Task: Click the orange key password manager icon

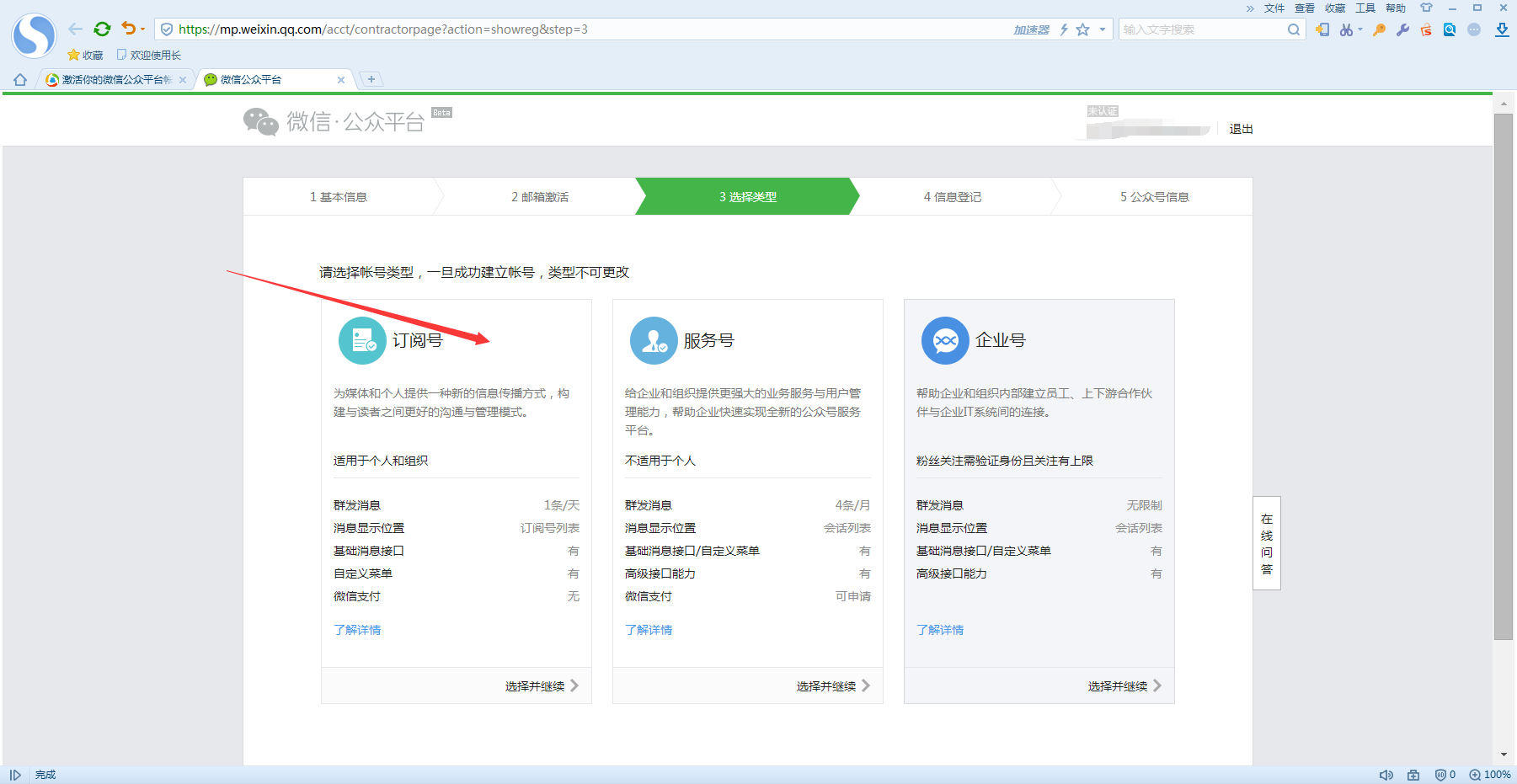Action: (1379, 29)
